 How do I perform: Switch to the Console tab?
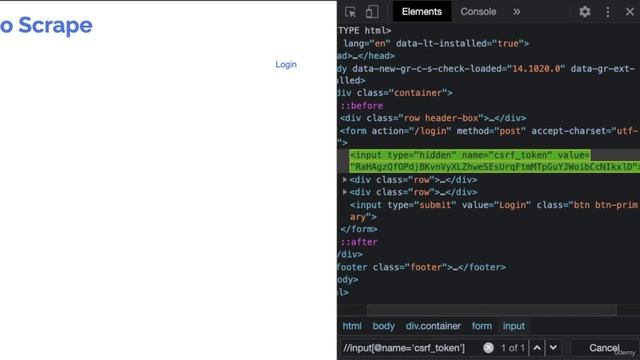point(478,11)
